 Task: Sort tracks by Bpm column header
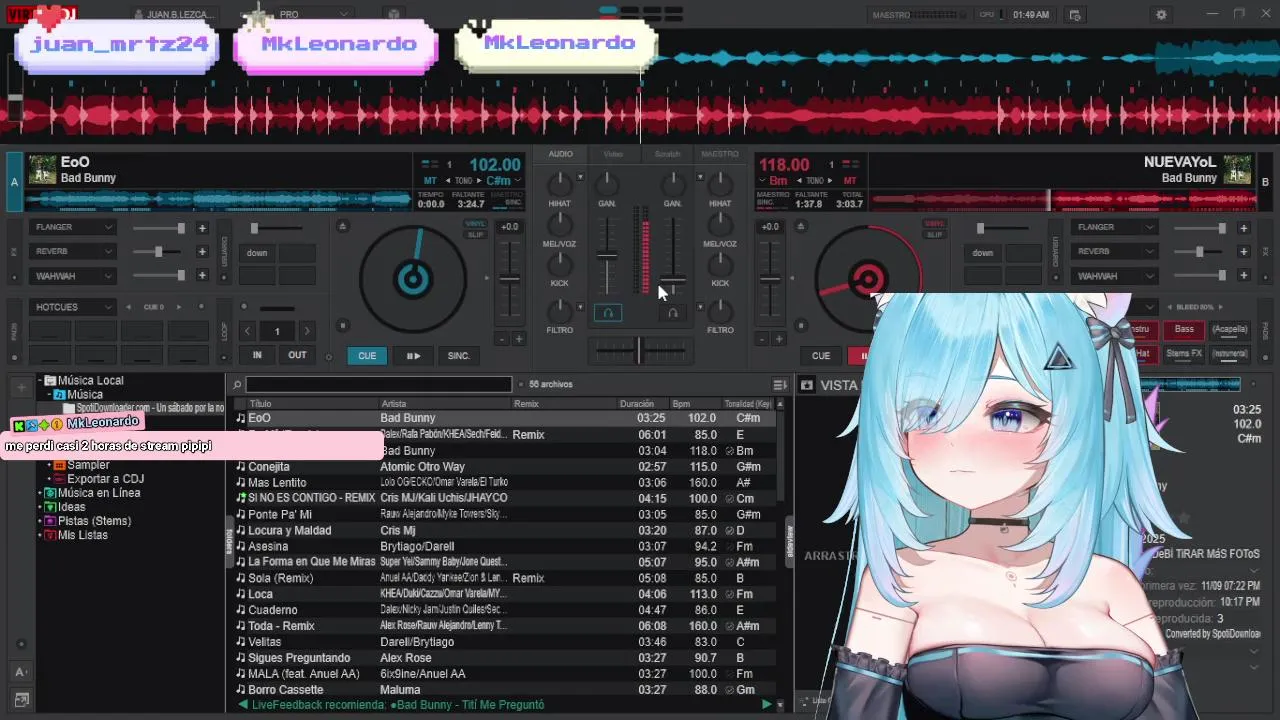pyautogui.click(x=693, y=404)
